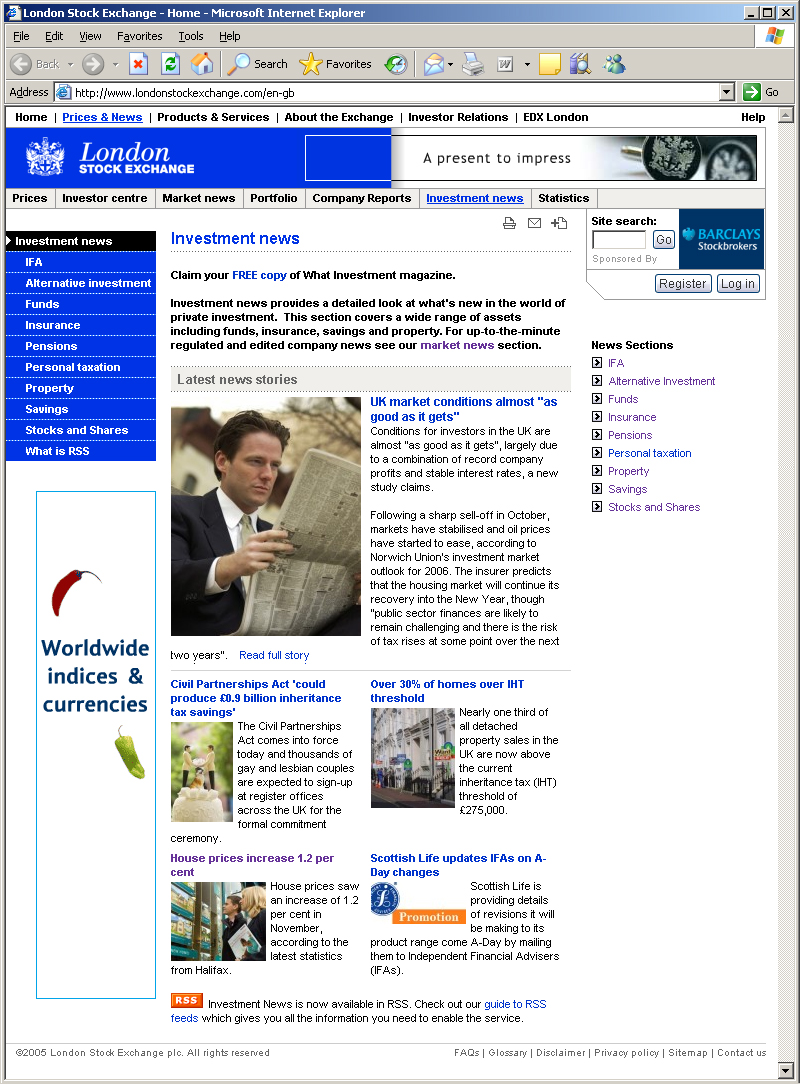Open the File menu
The image size is (800, 1085).
(x=21, y=36)
